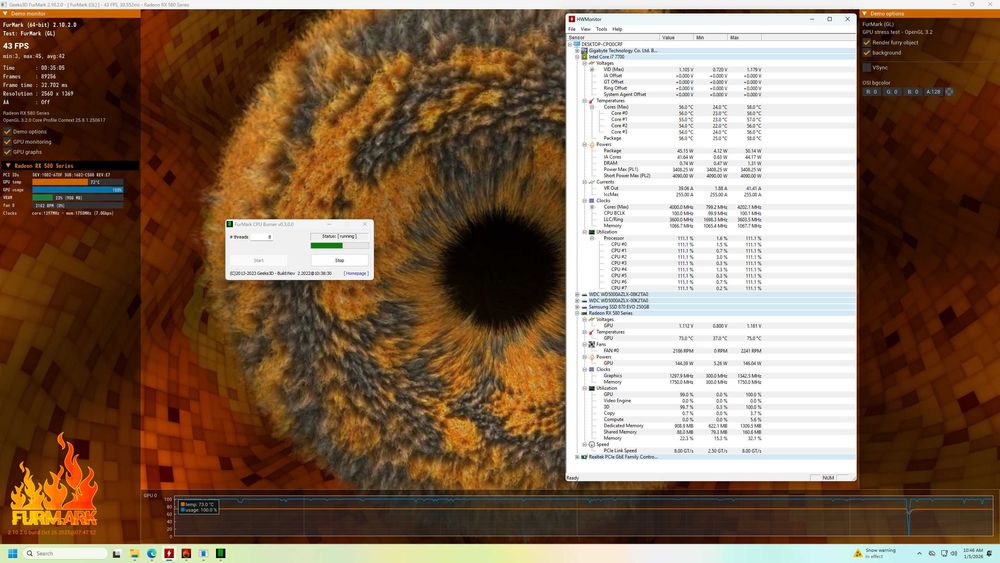Viewport: 1000px width, 563px height.
Task: Click the FurMark flame taskbar icon
Action: tap(186, 553)
